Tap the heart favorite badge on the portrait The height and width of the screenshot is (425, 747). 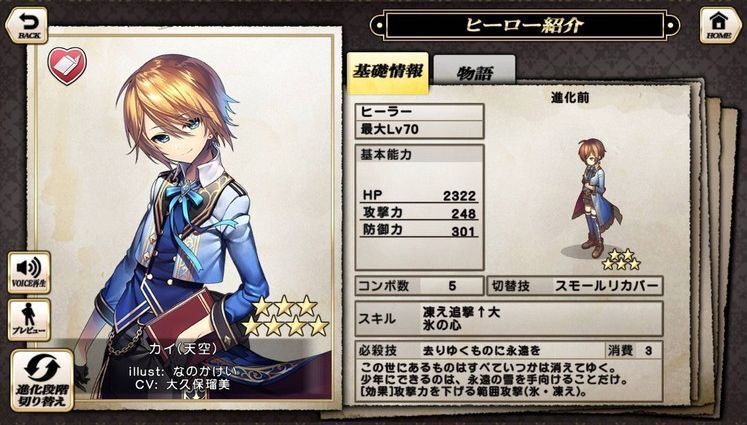[x=67, y=66]
